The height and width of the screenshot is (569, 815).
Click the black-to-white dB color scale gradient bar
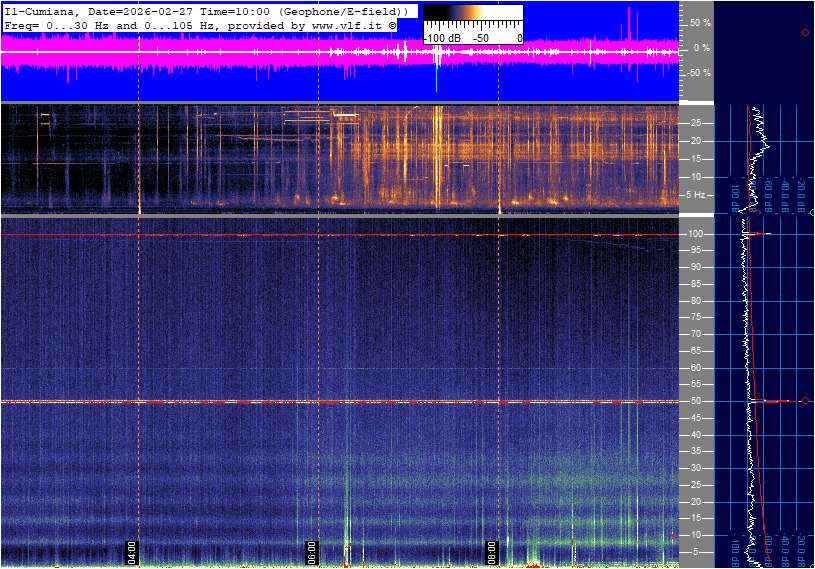pyautogui.click(x=472, y=14)
